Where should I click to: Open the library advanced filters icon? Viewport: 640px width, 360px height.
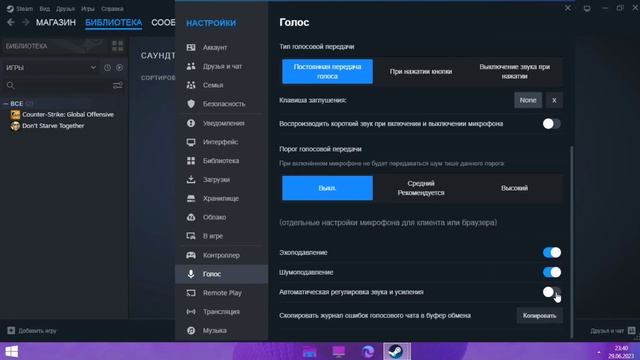pyautogui.click(x=118, y=85)
